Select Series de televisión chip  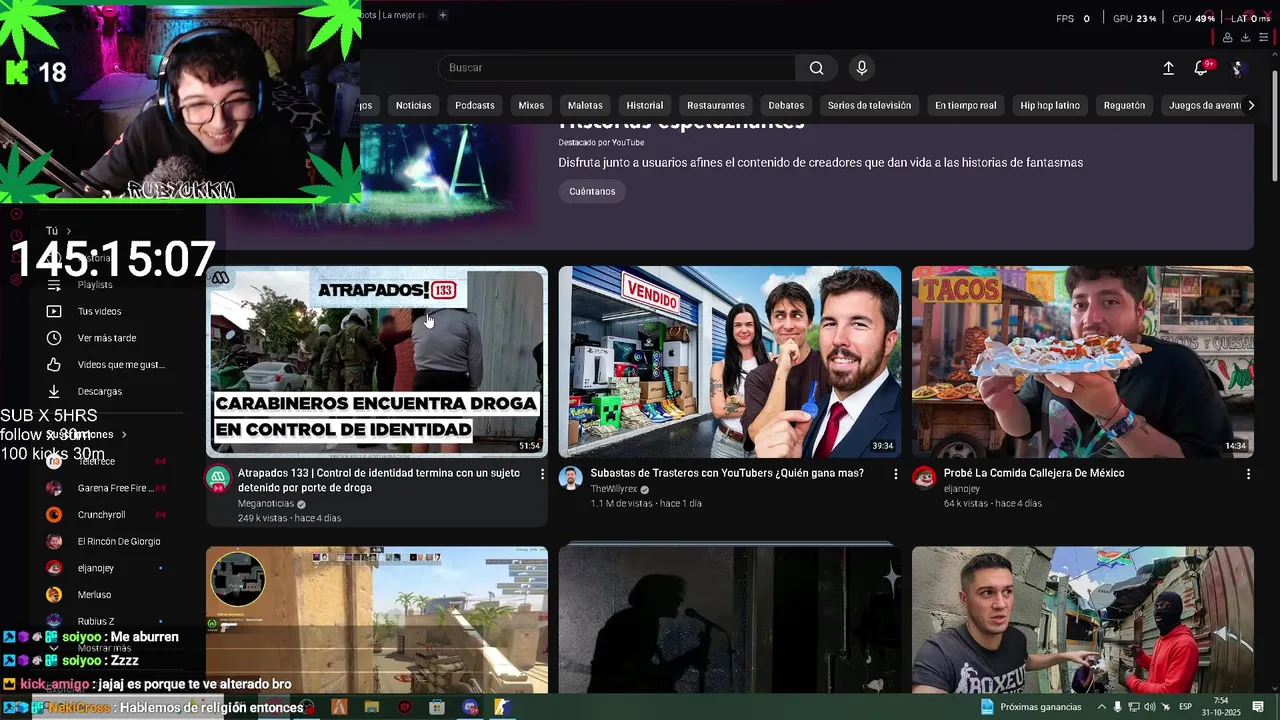869,105
